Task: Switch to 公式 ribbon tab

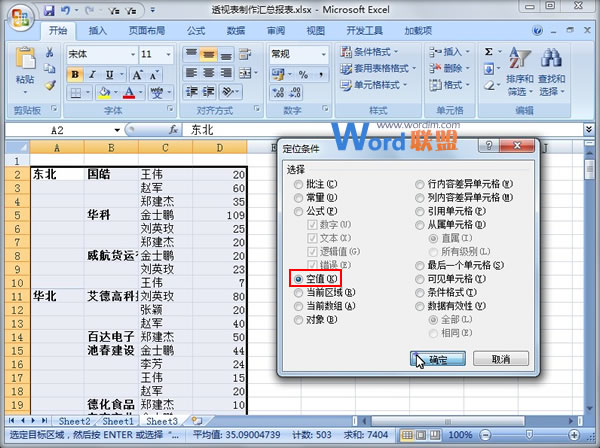Action: pos(196,31)
